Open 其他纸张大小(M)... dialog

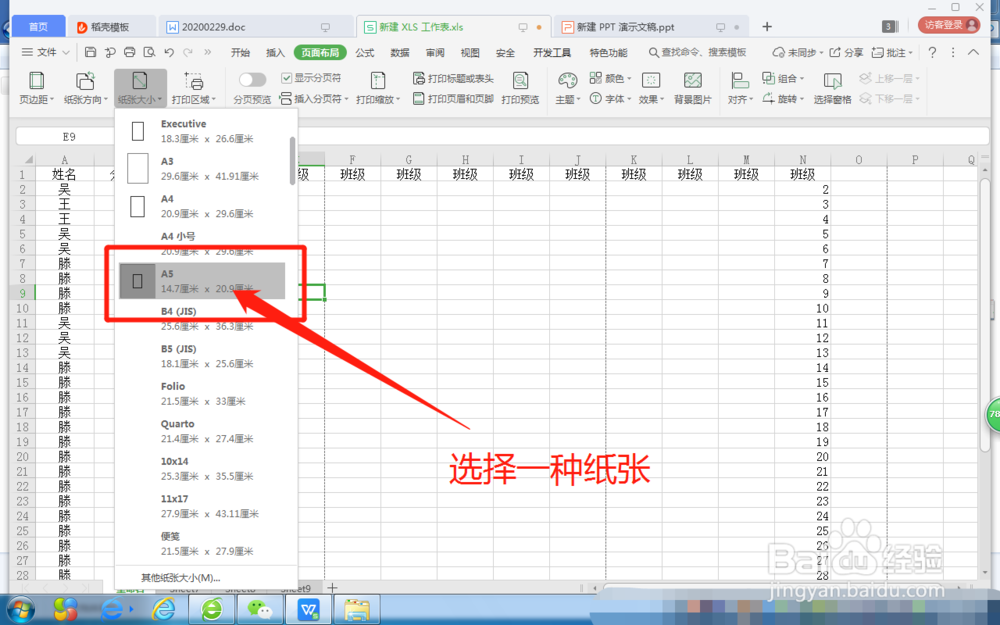[180, 578]
